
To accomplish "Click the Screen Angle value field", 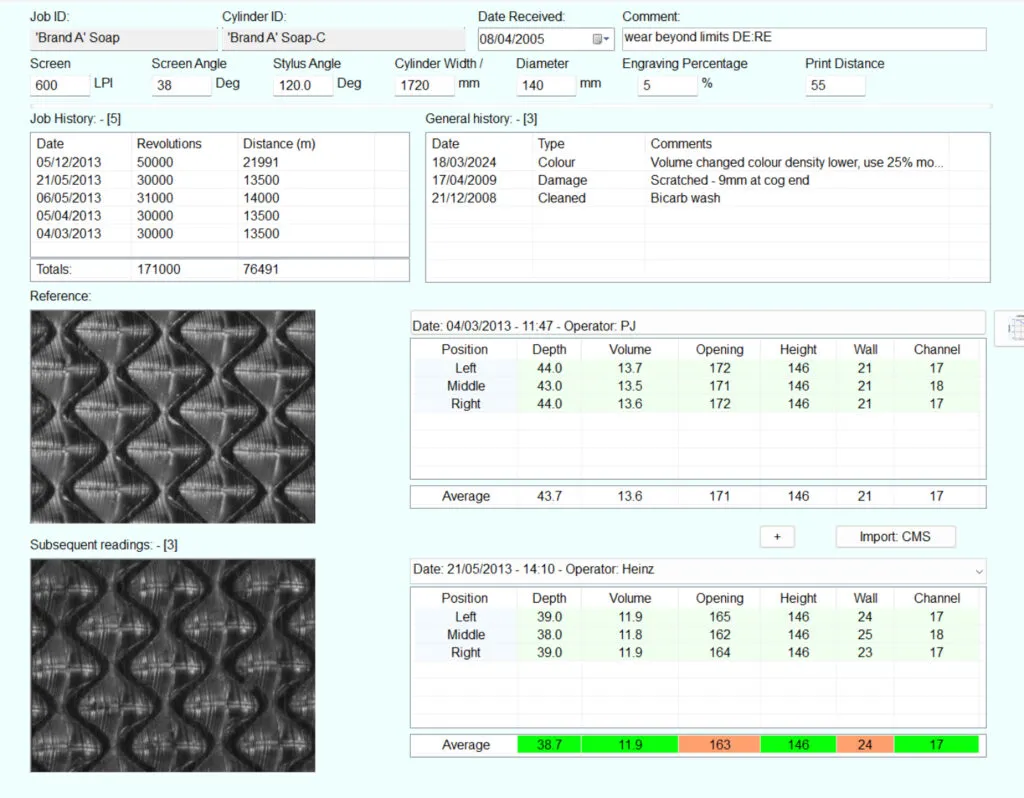I will [x=181, y=85].
